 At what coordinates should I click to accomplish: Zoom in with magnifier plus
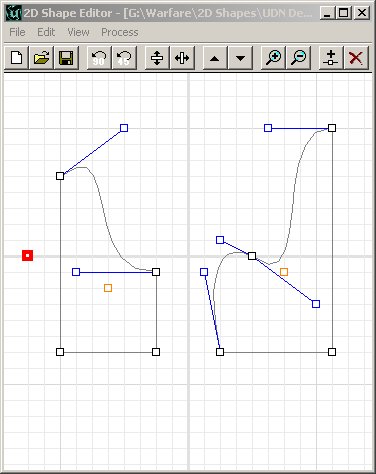click(x=273, y=58)
